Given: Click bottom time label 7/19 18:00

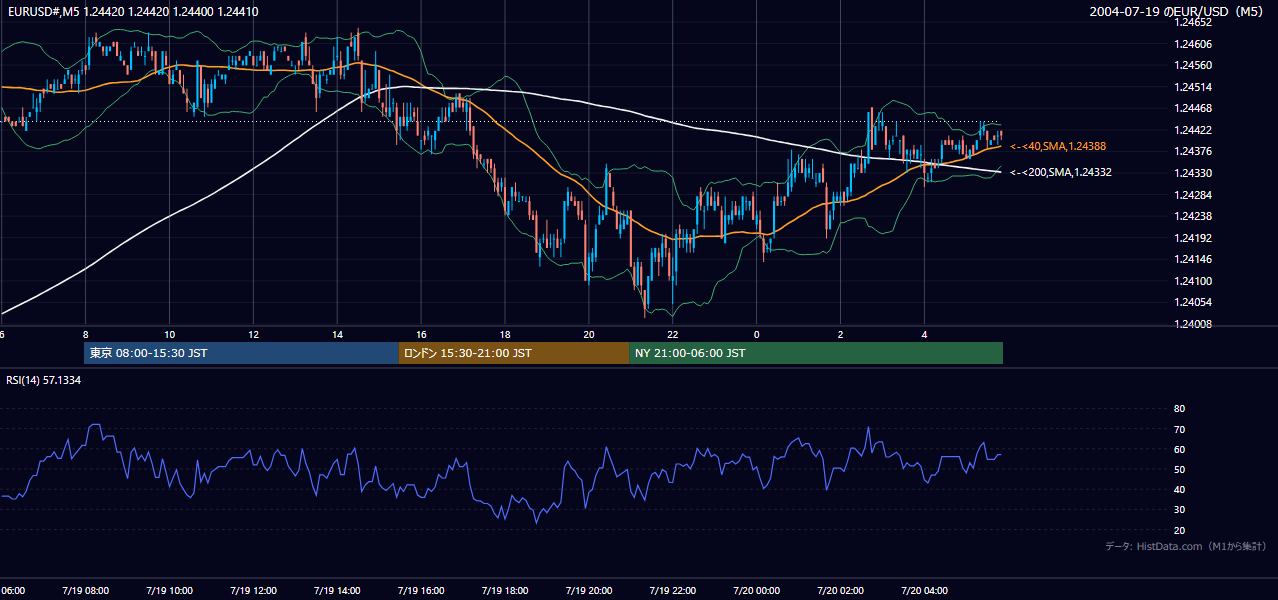Looking at the screenshot, I should pyautogui.click(x=505, y=590).
